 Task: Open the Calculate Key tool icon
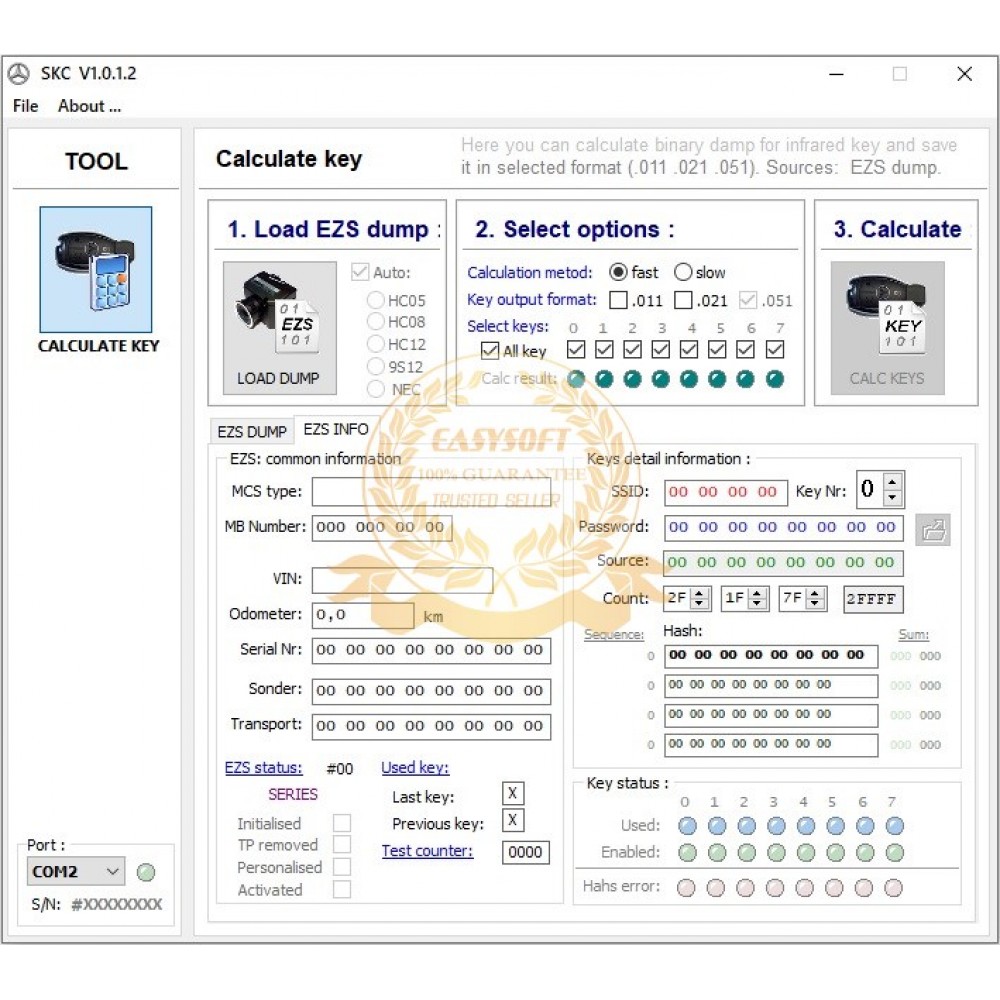pyautogui.click(x=96, y=269)
